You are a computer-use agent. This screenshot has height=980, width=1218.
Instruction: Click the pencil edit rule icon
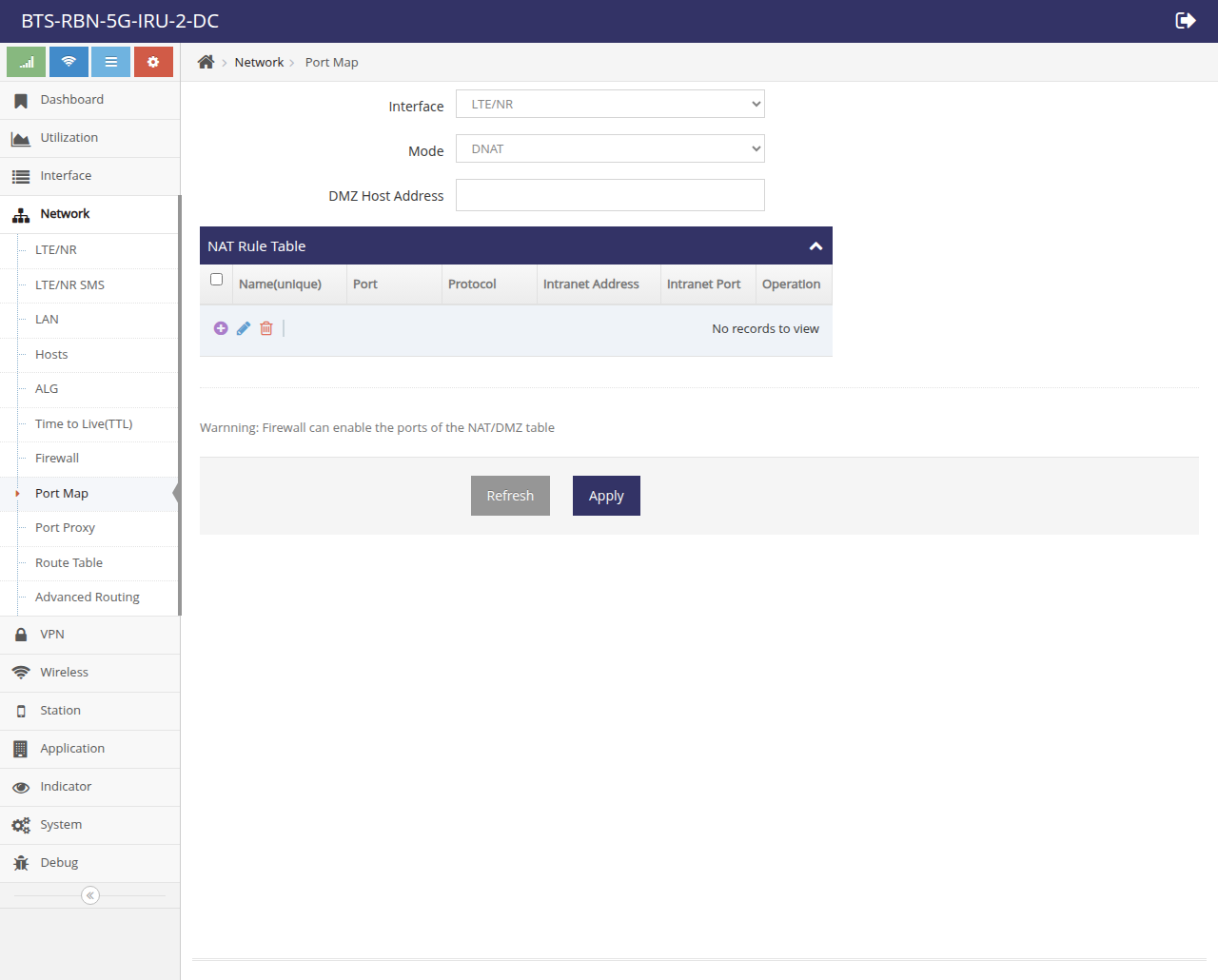tap(244, 328)
